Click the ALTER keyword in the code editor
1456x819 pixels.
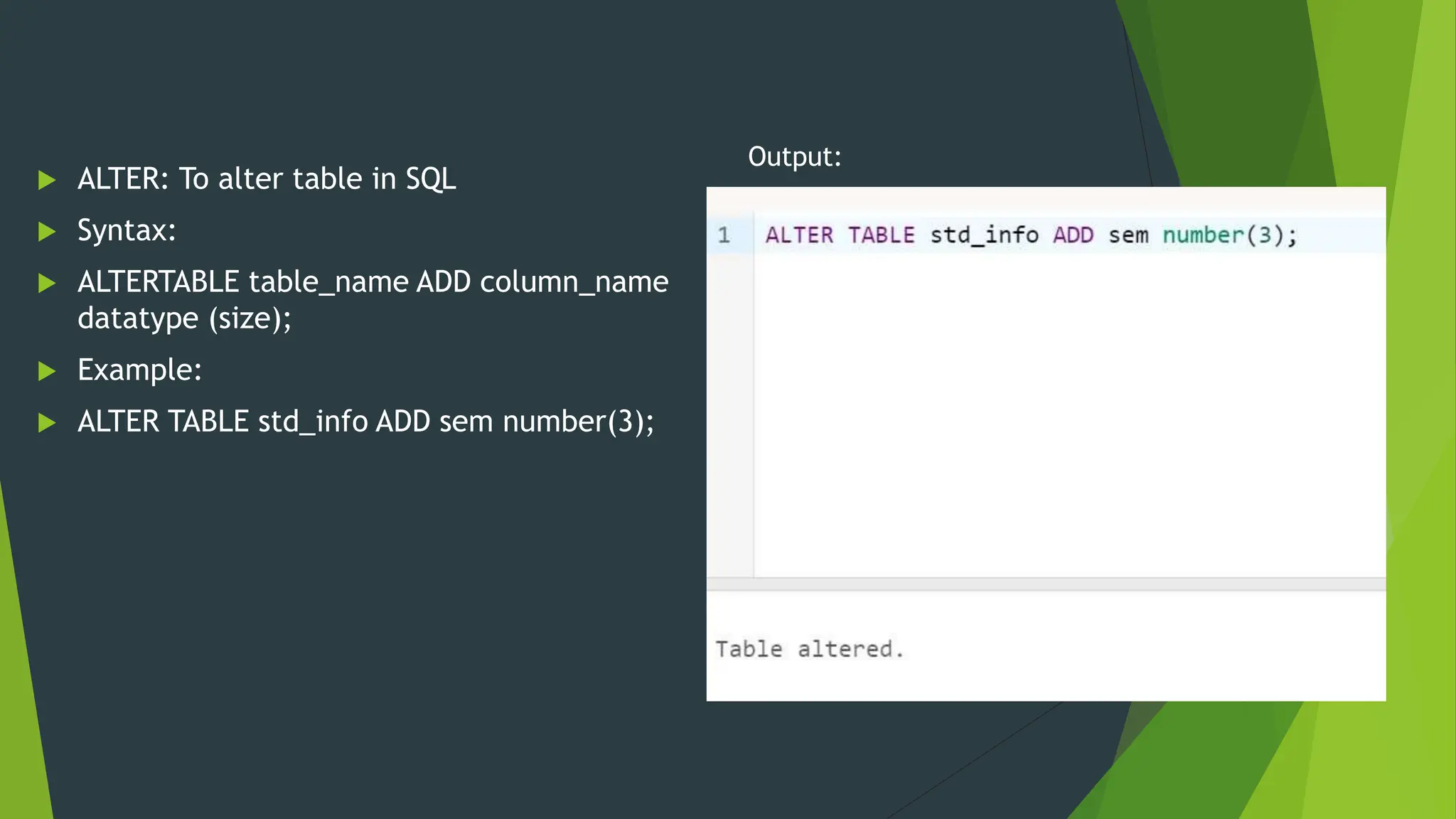pyautogui.click(x=799, y=235)
